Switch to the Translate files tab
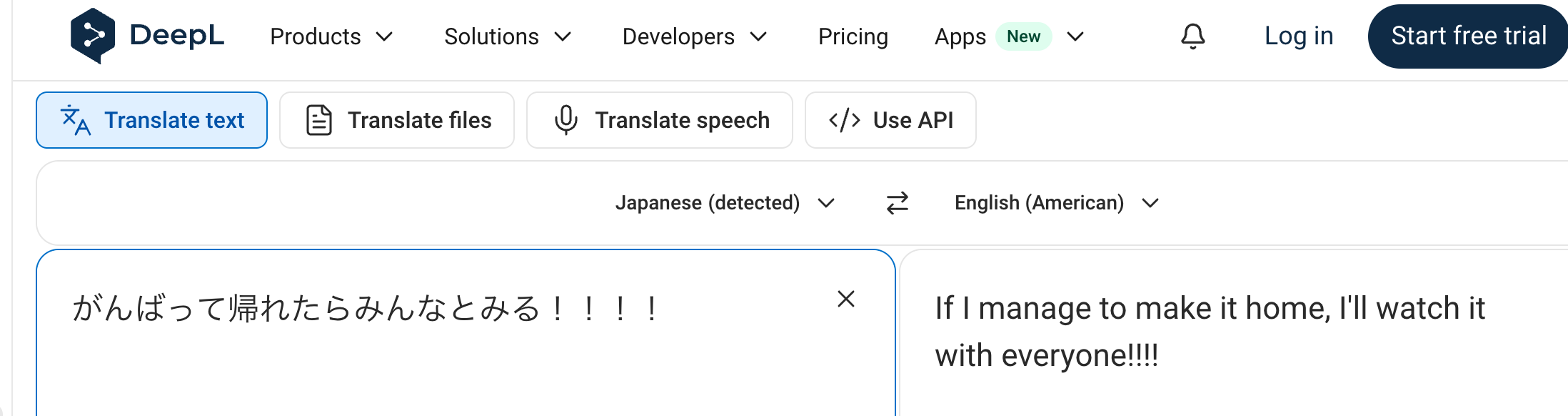Image resolution: width=1568 pixels, height=416 pixels. tap(397, 120)
